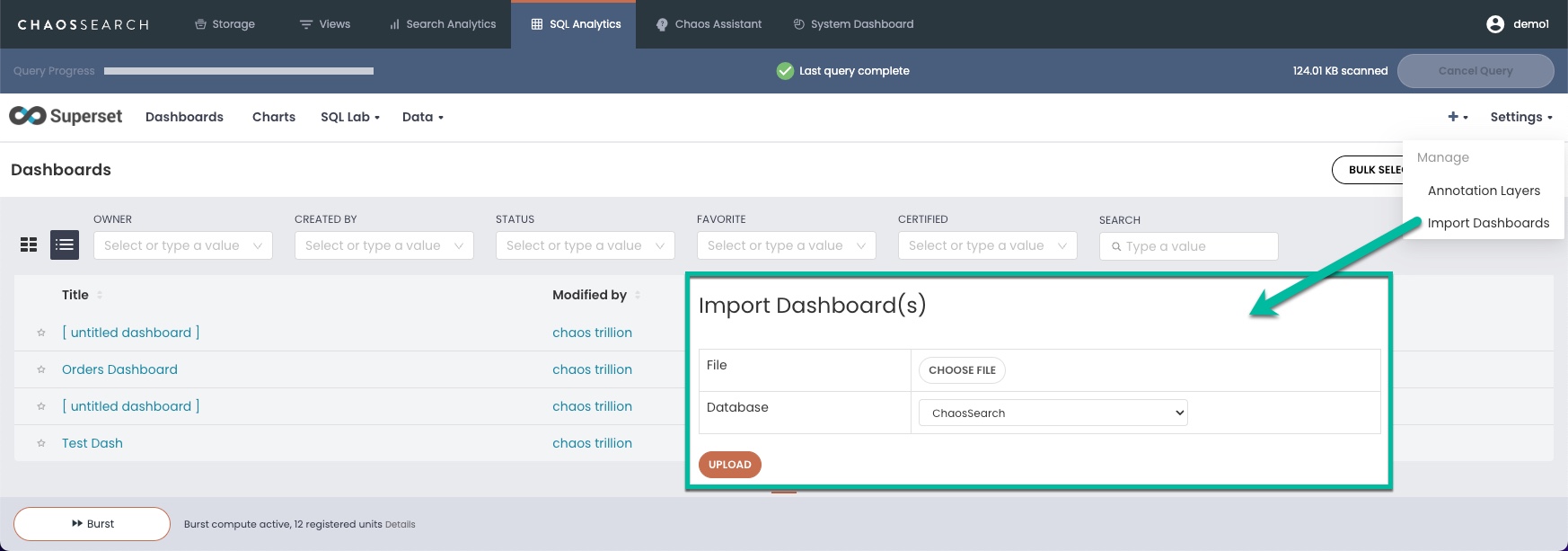Click the Modified by column header

(x=589, y=295)
